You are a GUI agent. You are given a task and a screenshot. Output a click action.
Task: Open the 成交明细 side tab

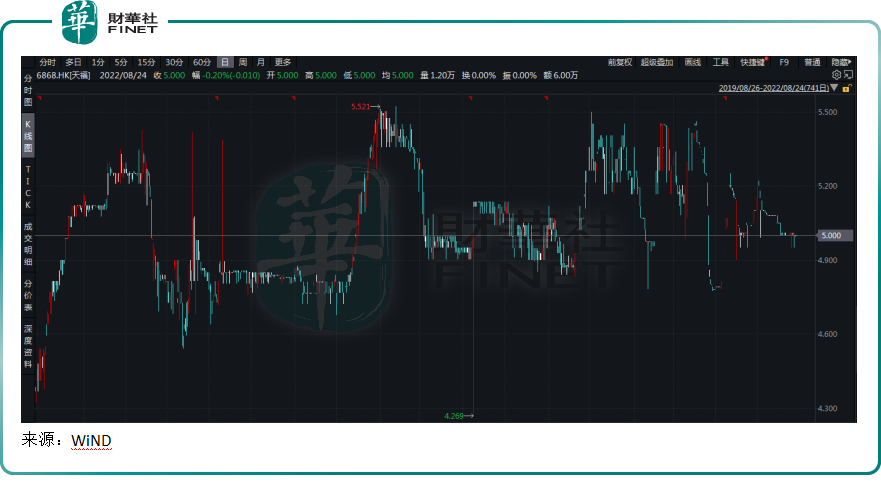click(x=28, y=245)
